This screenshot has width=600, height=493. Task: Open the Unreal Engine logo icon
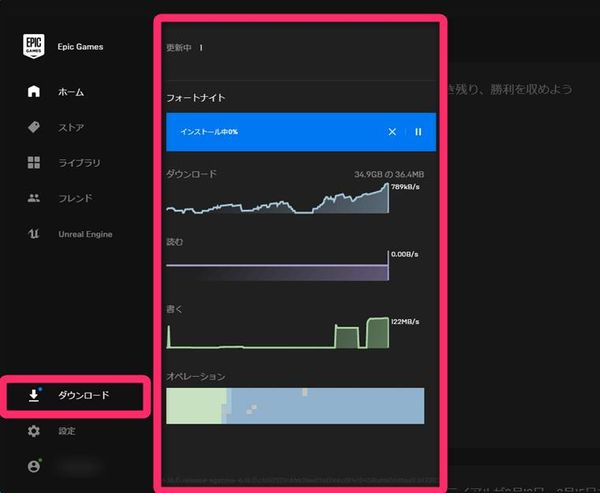[34, 233]
